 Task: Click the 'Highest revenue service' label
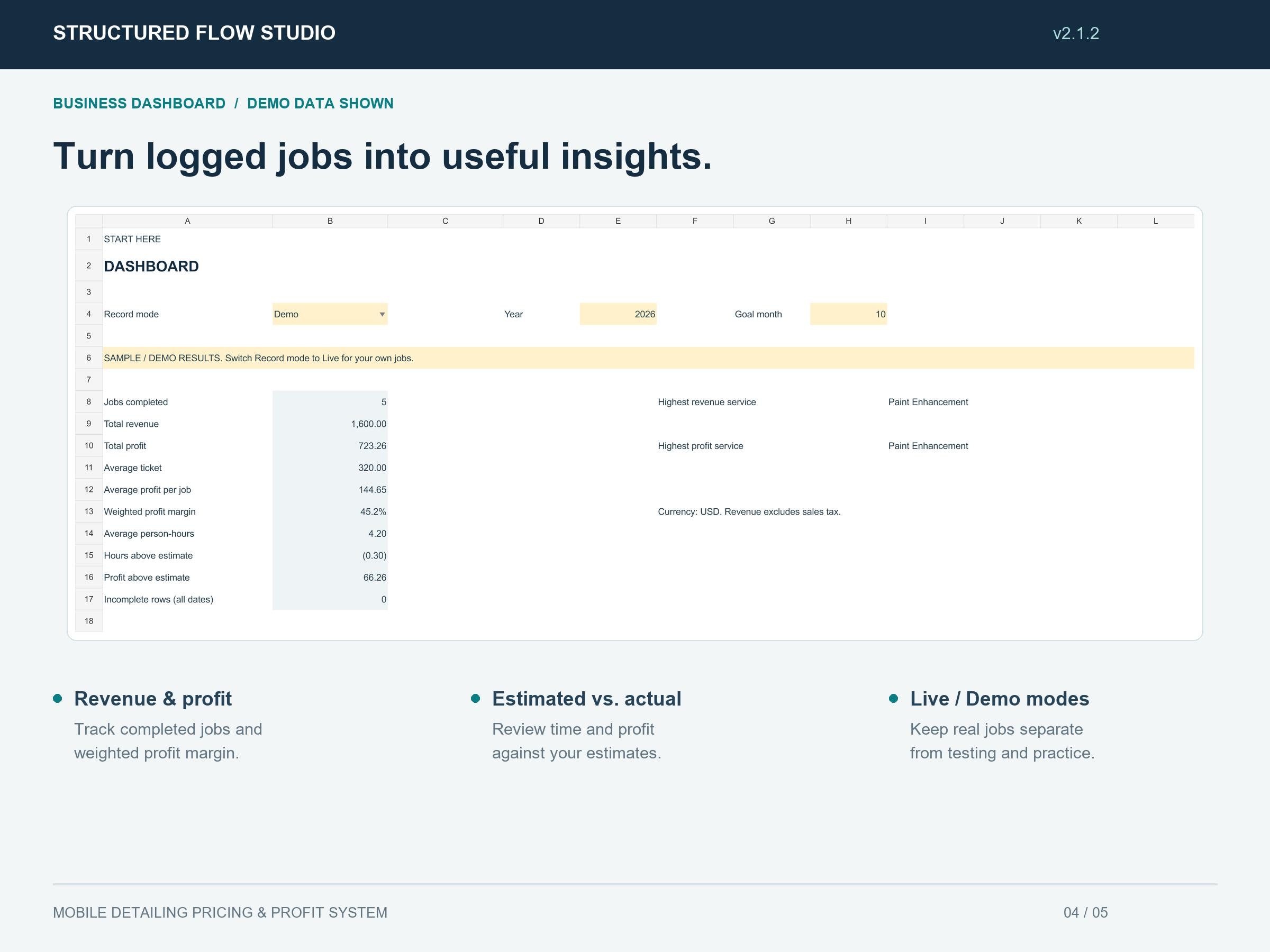[707, 402]
